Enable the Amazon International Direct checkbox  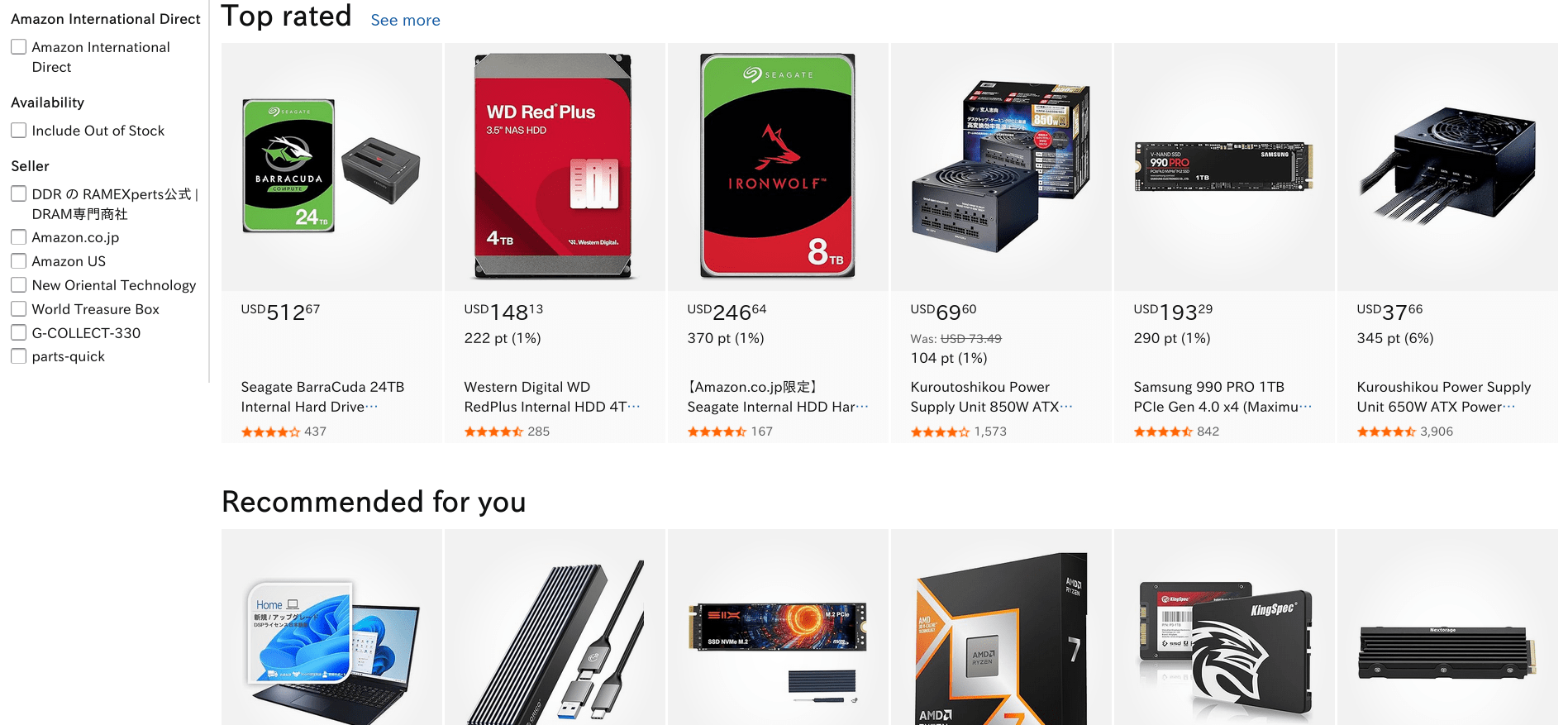18,47
